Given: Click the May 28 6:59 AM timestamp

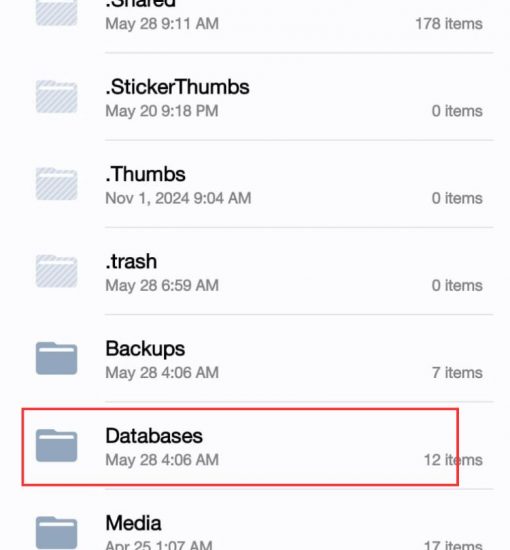Looking at the screenshot, I should click(162, 286).
